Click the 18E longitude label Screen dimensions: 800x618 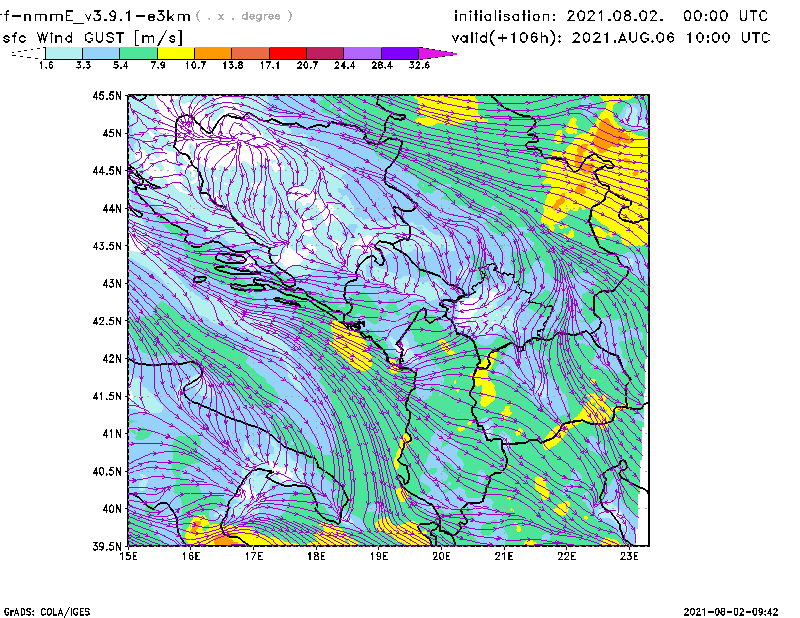[x=316, y=556]
